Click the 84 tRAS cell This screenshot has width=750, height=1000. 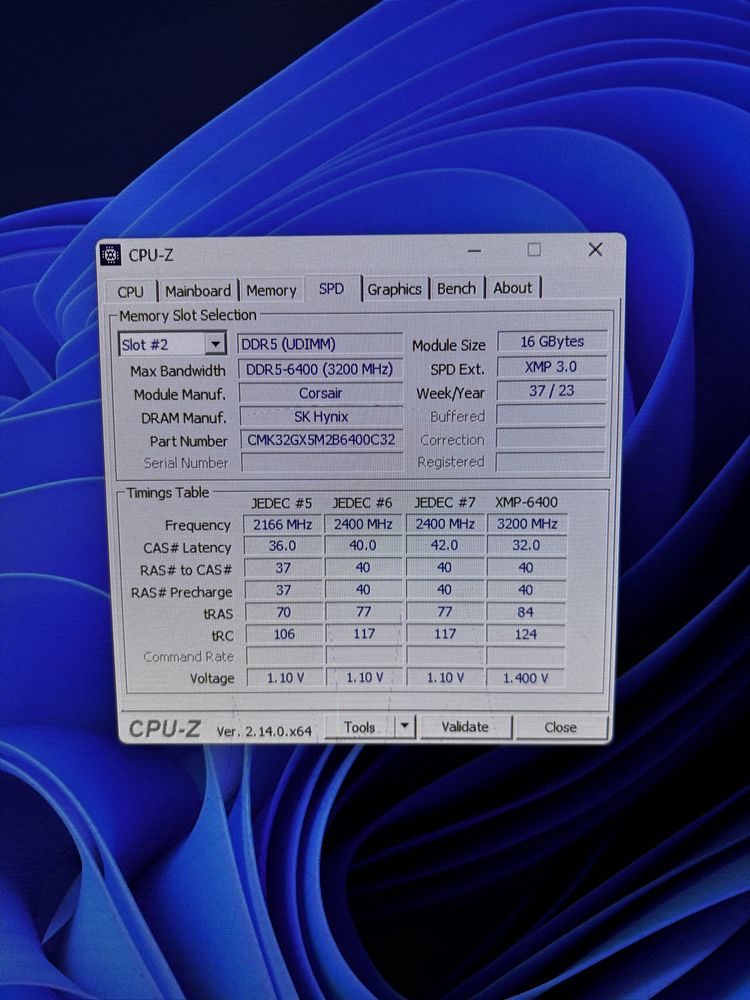pos(526,612)
